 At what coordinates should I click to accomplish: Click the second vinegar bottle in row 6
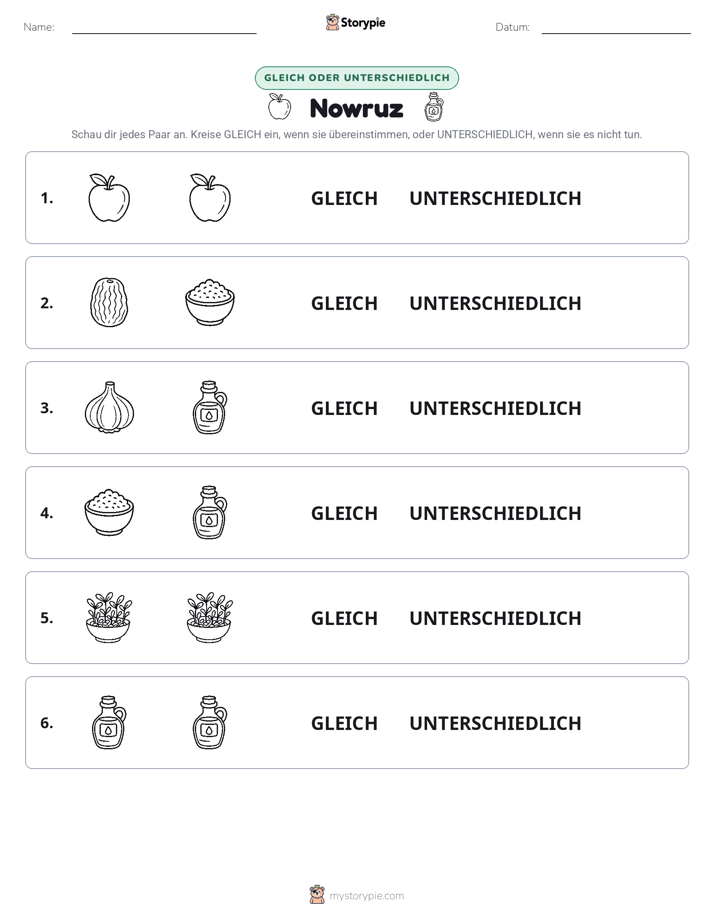210,722
